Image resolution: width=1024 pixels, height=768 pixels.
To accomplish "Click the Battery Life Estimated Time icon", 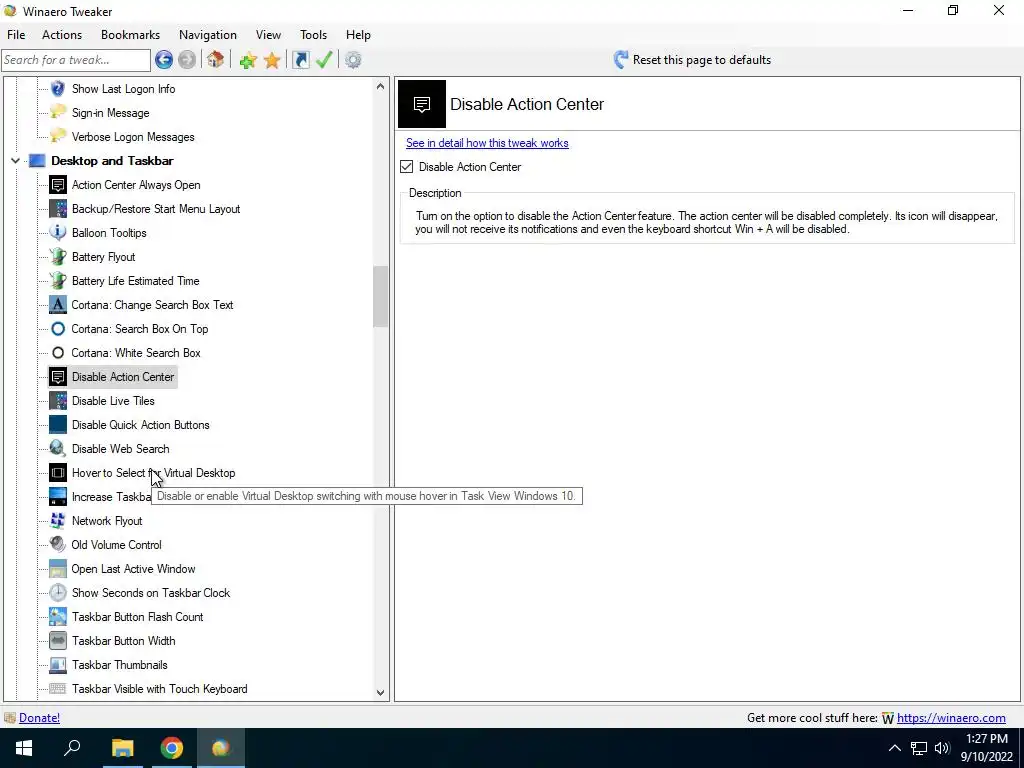I will [x=58, y=281].
